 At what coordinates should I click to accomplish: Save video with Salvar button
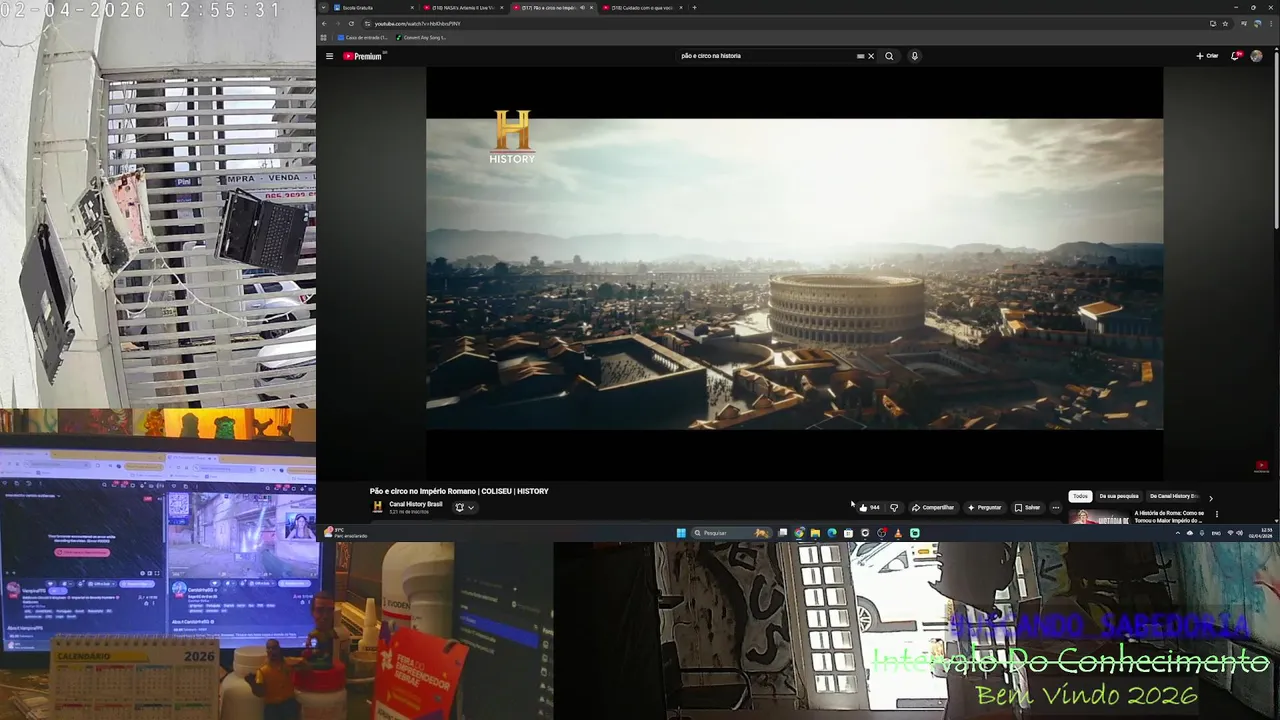(x=1027, y=507)
